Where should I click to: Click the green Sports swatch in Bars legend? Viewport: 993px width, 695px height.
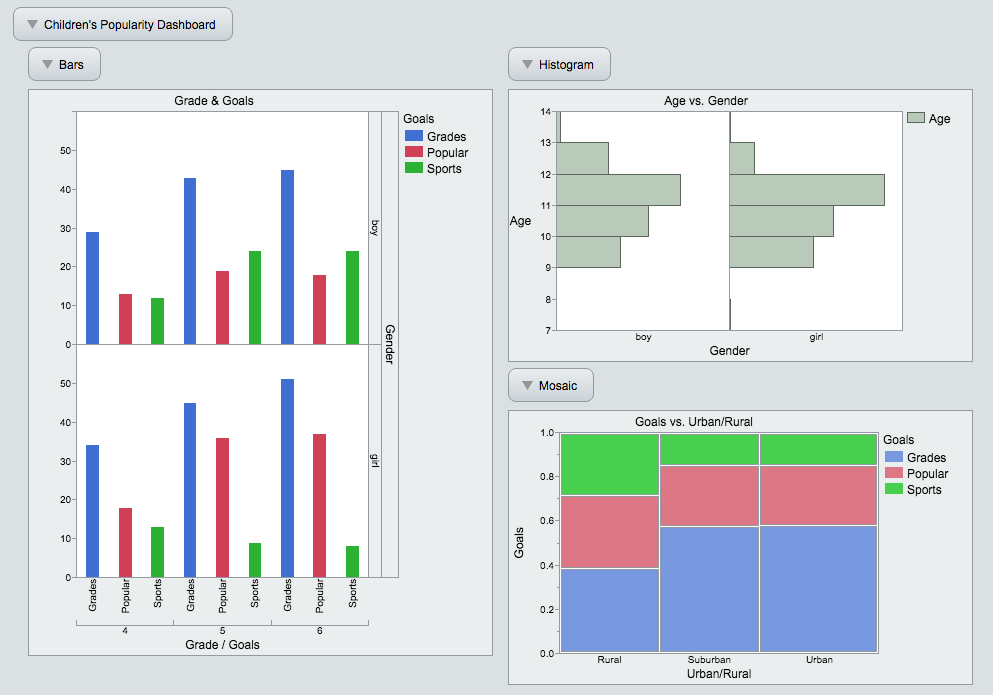(x=414, y=169)
